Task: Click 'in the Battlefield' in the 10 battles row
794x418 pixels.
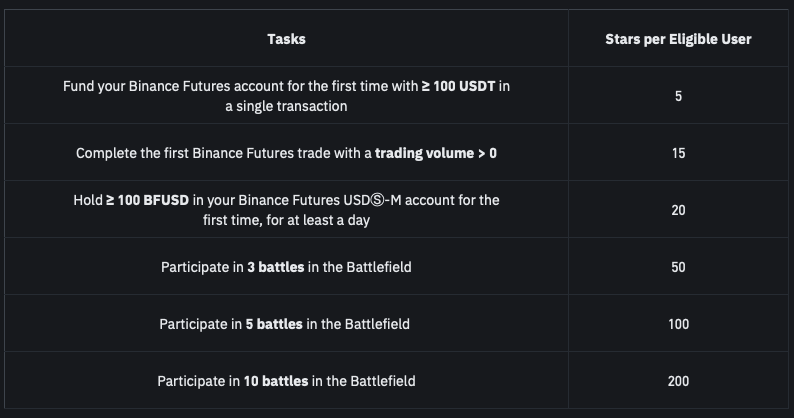Action: pyautogui.click(x=364, y=381)
